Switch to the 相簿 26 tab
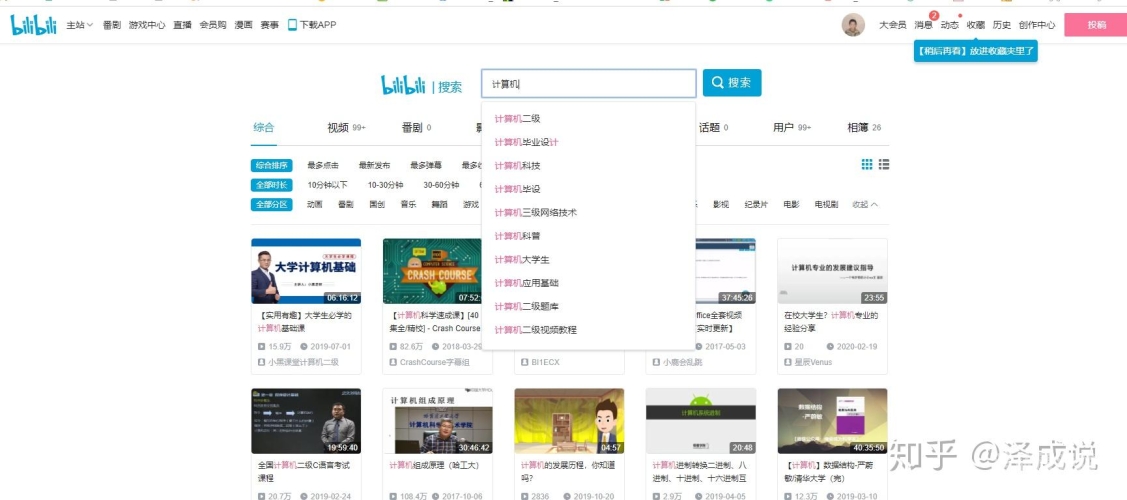 coord(864,128)
